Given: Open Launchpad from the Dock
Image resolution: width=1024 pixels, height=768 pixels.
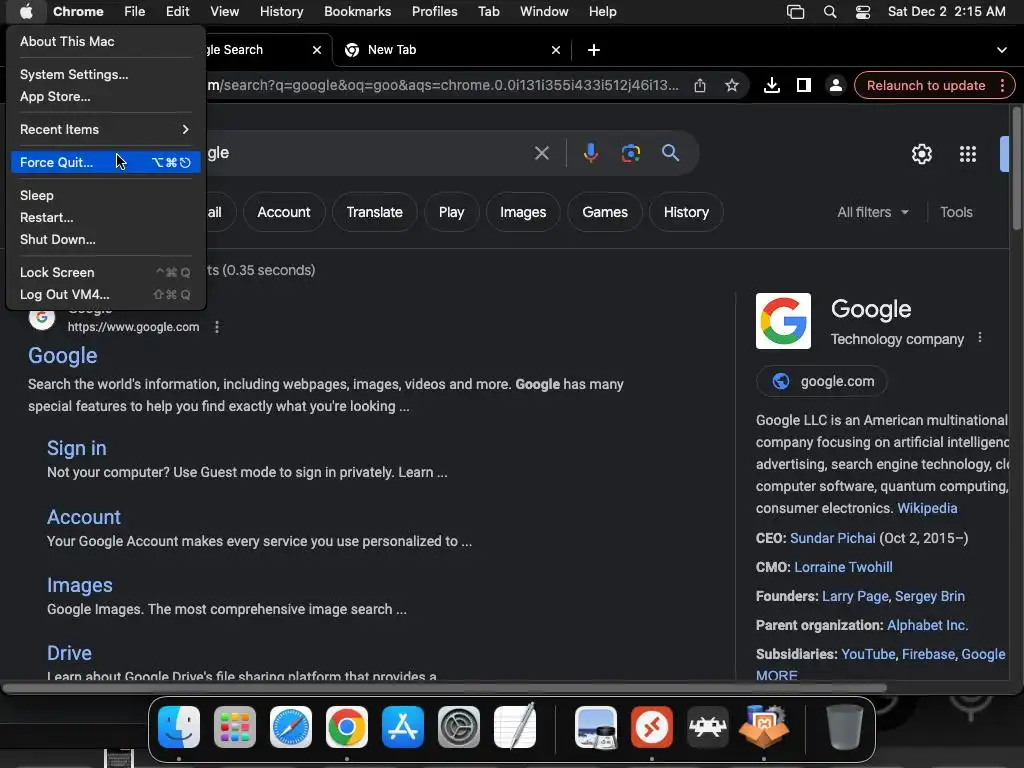Looking at the screenshot, I should [x=234, y=727].
